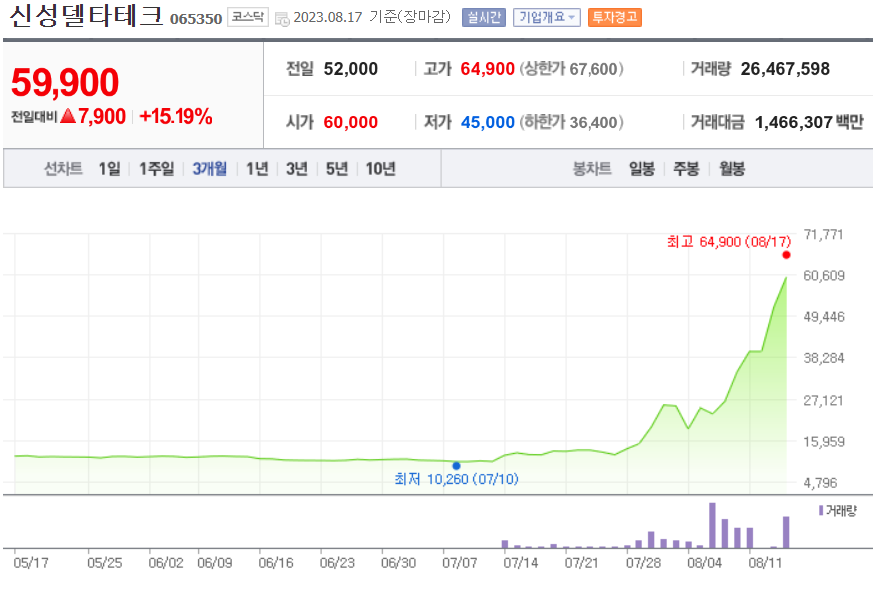The width and height of the screenshot is (873, 592).
Task: Click the stock name 신성델타테크
Action: (86, 16)
